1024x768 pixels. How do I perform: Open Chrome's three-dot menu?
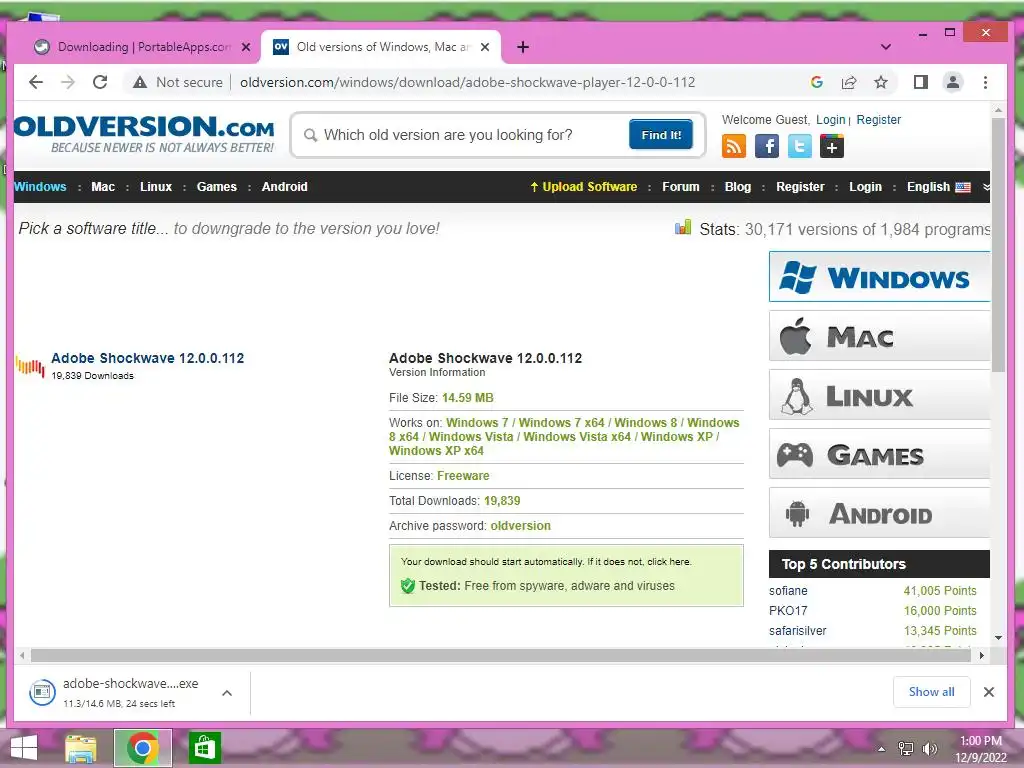pyautogui.click(x=985, y=82)
